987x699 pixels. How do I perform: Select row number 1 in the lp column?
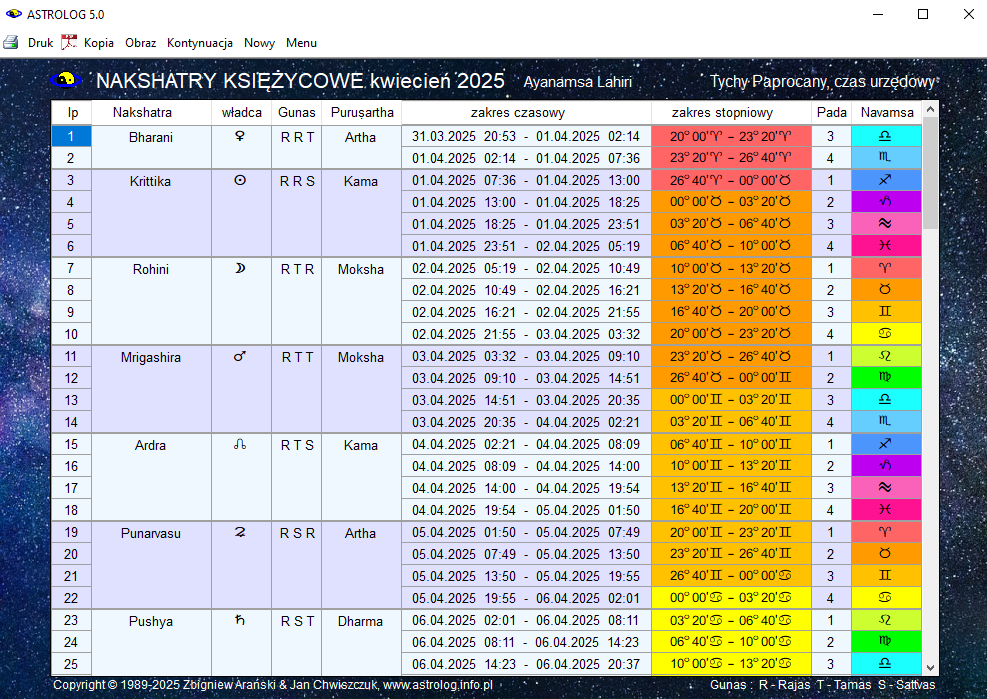pos(71,137)
